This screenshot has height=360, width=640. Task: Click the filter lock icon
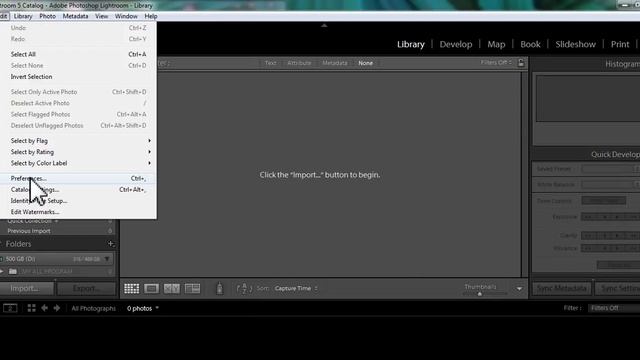521,63
